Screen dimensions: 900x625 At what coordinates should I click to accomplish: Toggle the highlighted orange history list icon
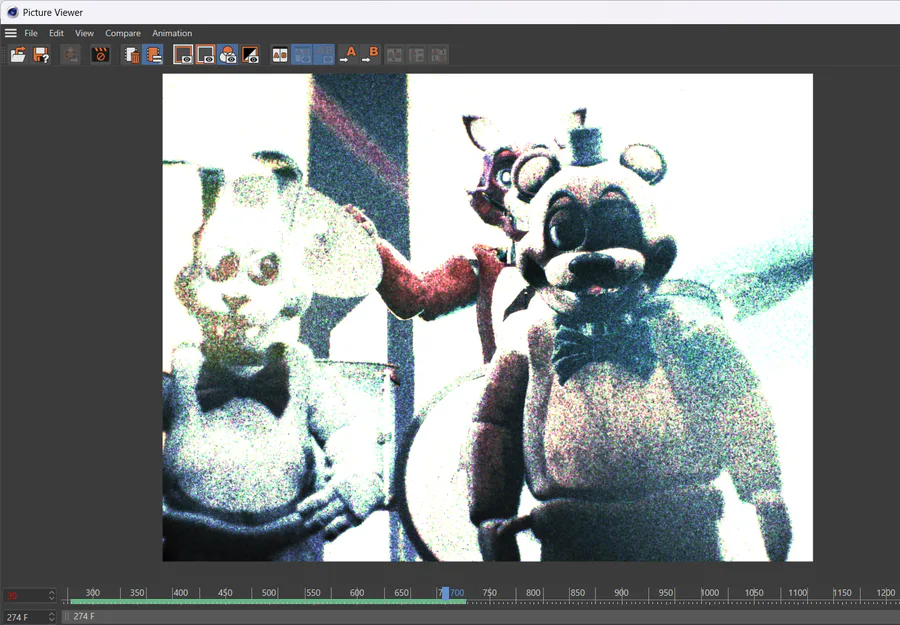[153, 55]
